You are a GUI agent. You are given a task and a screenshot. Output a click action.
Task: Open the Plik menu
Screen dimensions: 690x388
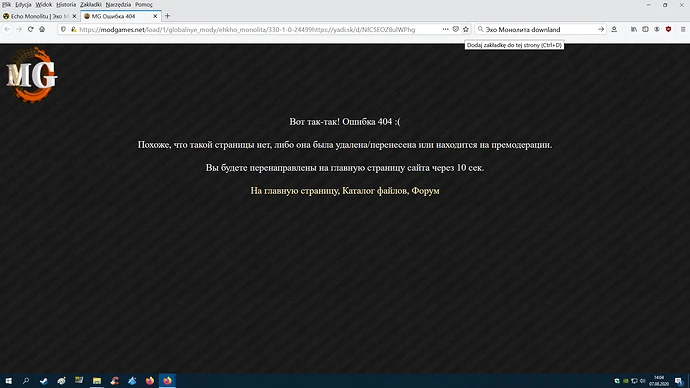pyautogui.click(x=7, y=4)
